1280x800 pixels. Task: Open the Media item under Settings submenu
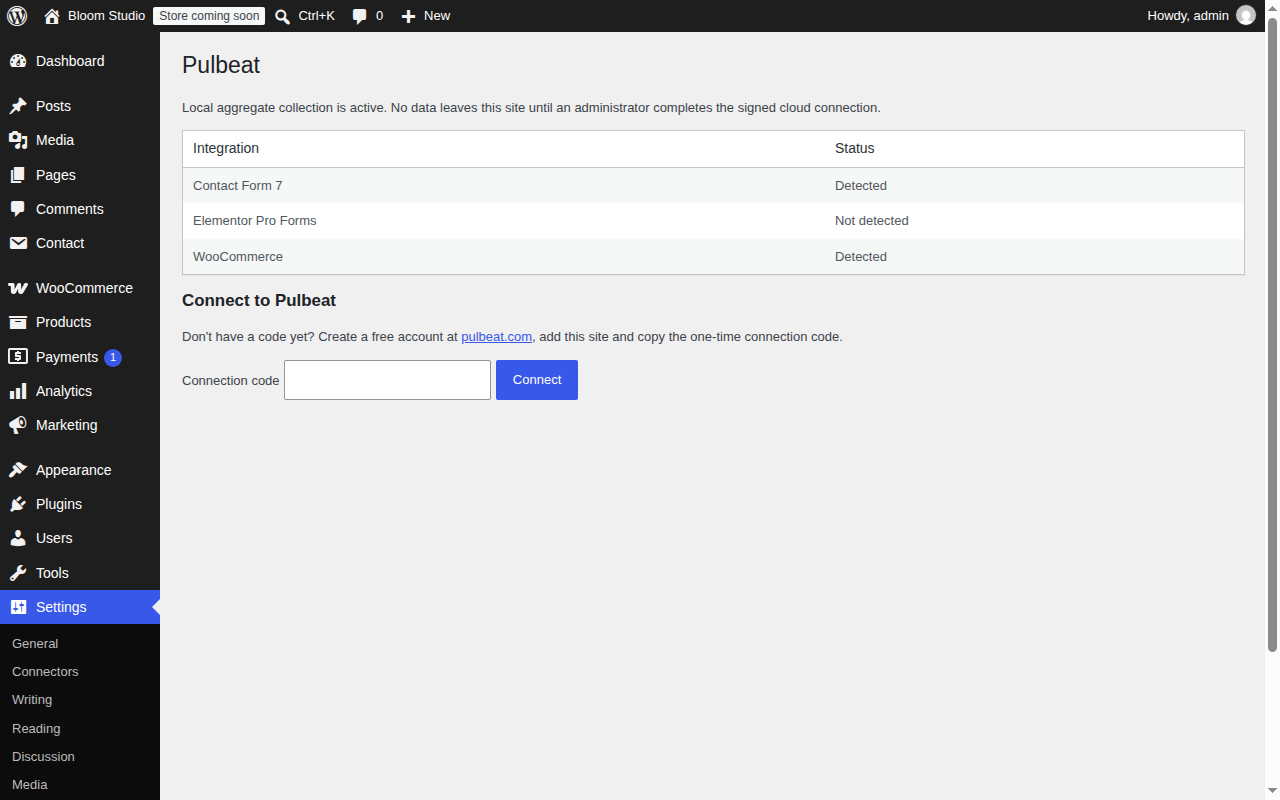[30, 785]
